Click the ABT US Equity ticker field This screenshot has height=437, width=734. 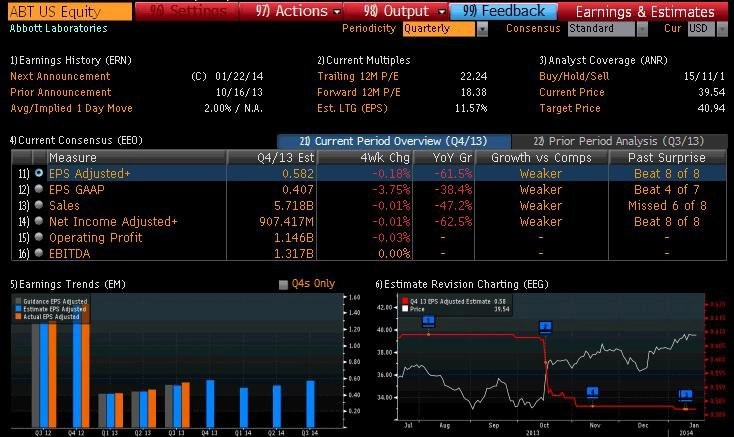click(x=70, y=12)
